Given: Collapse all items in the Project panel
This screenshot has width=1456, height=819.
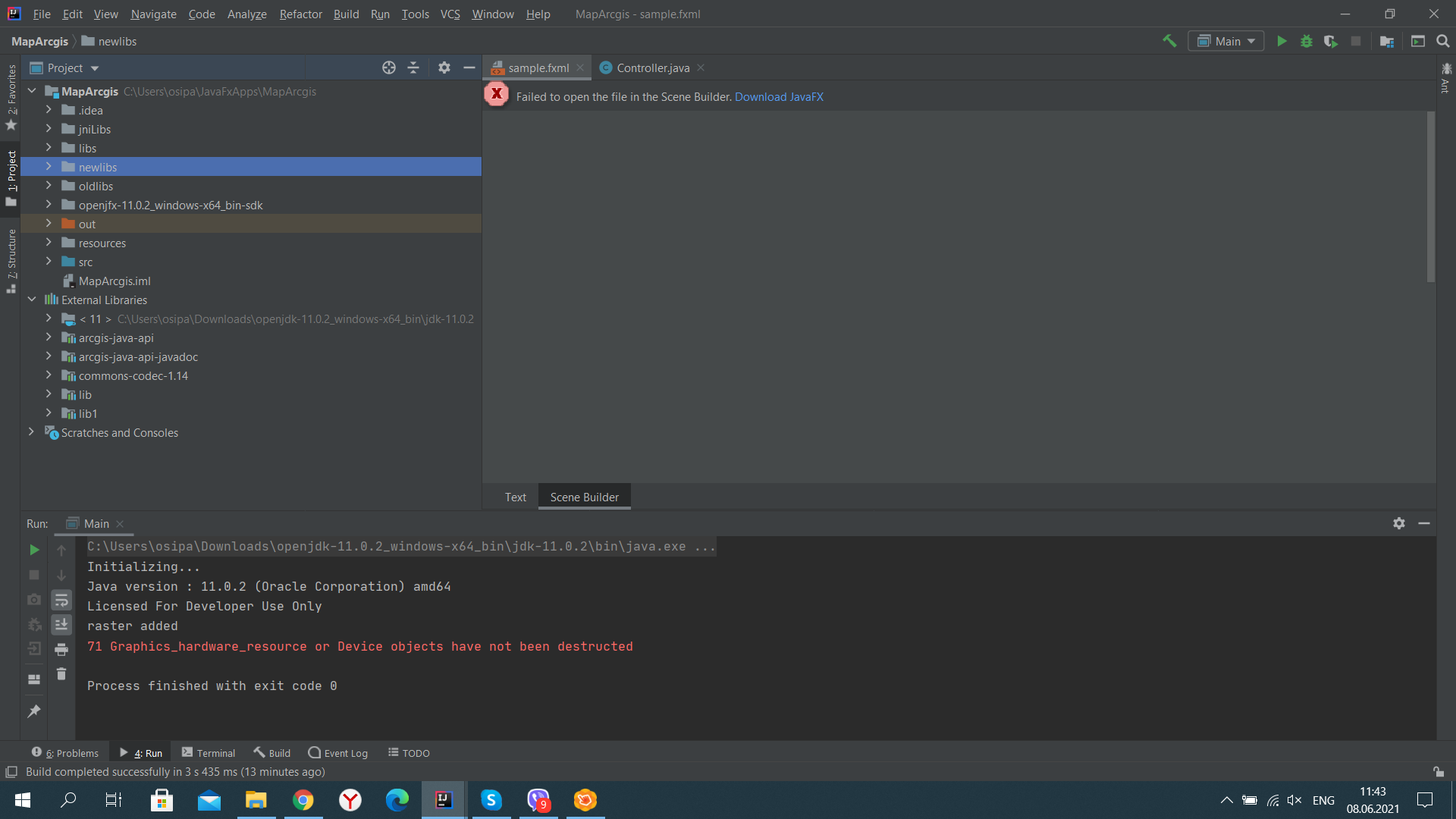Looking at the screenshot, I should click(413, 67).
